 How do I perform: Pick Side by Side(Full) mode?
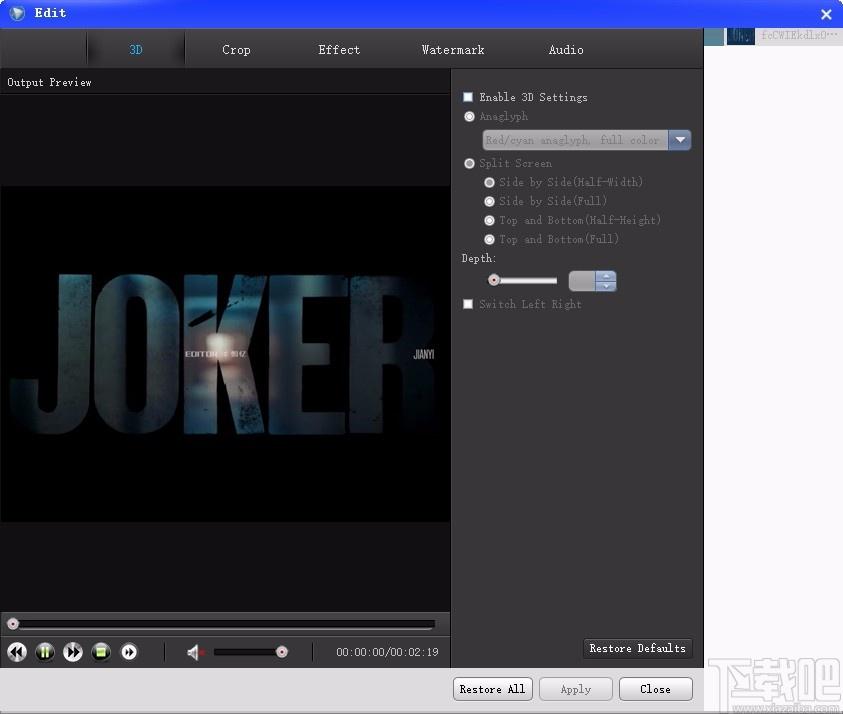coord(489,201)
